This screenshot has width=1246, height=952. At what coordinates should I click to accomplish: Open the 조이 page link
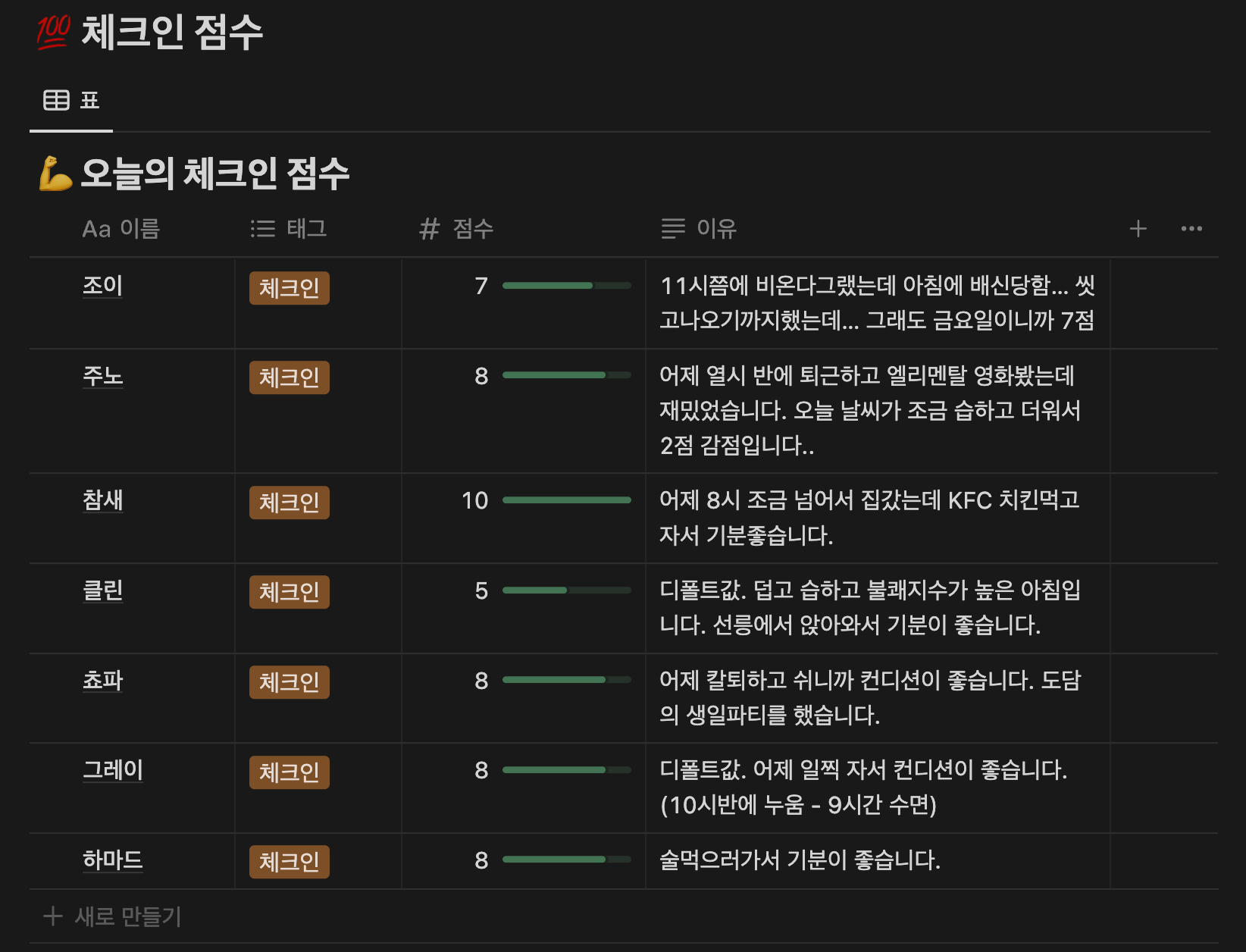coord(102,286)
